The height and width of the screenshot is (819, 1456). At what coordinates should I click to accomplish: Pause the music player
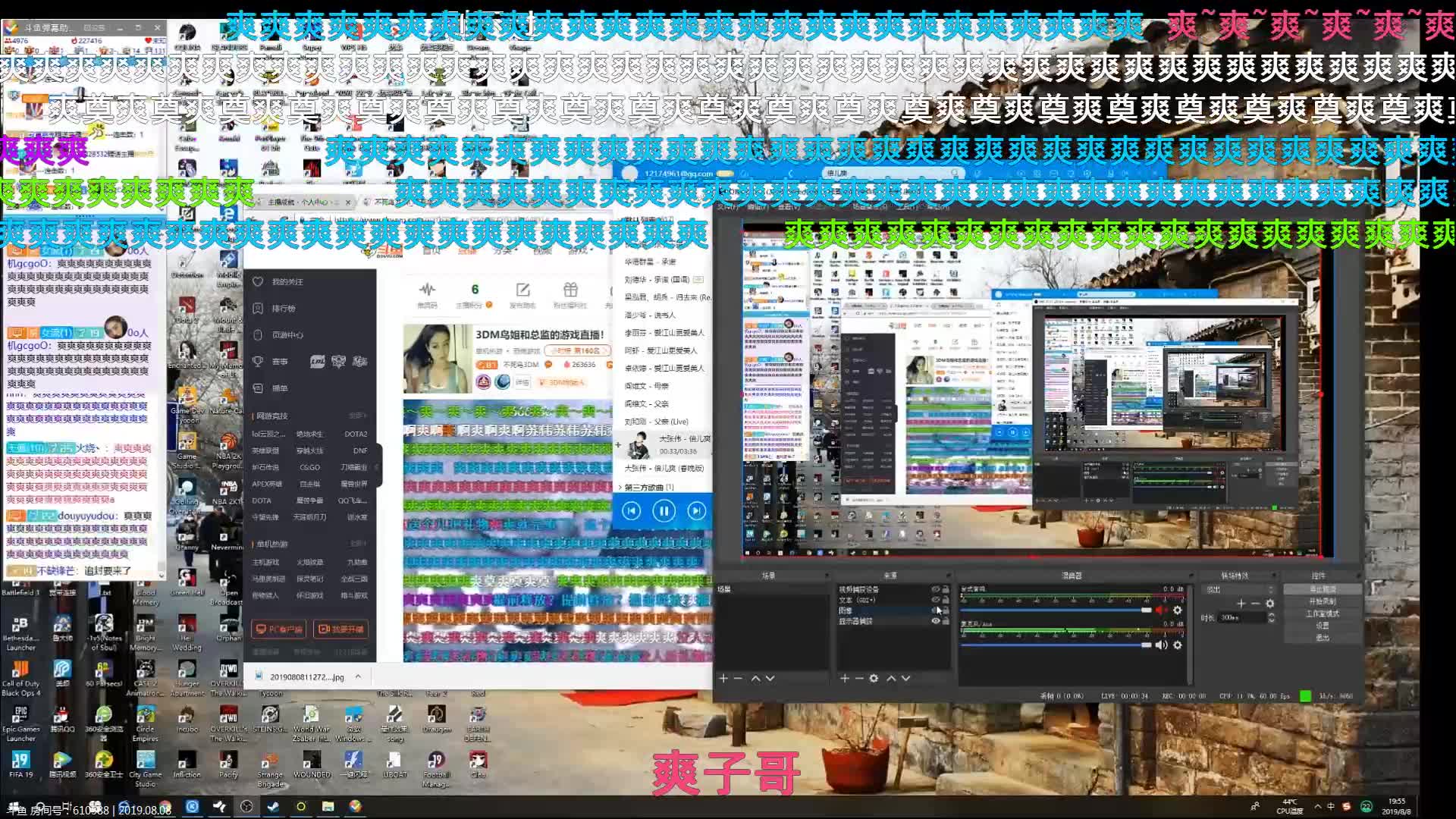(x=664, y=511)
